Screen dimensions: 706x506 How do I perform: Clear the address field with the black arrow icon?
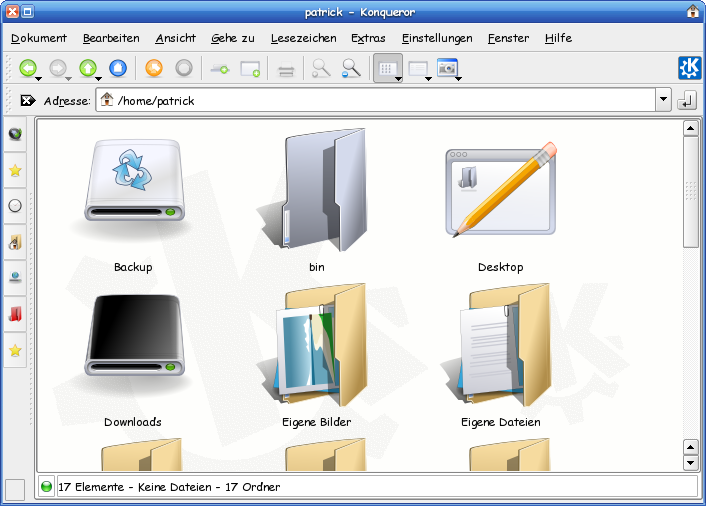(27, 100)
